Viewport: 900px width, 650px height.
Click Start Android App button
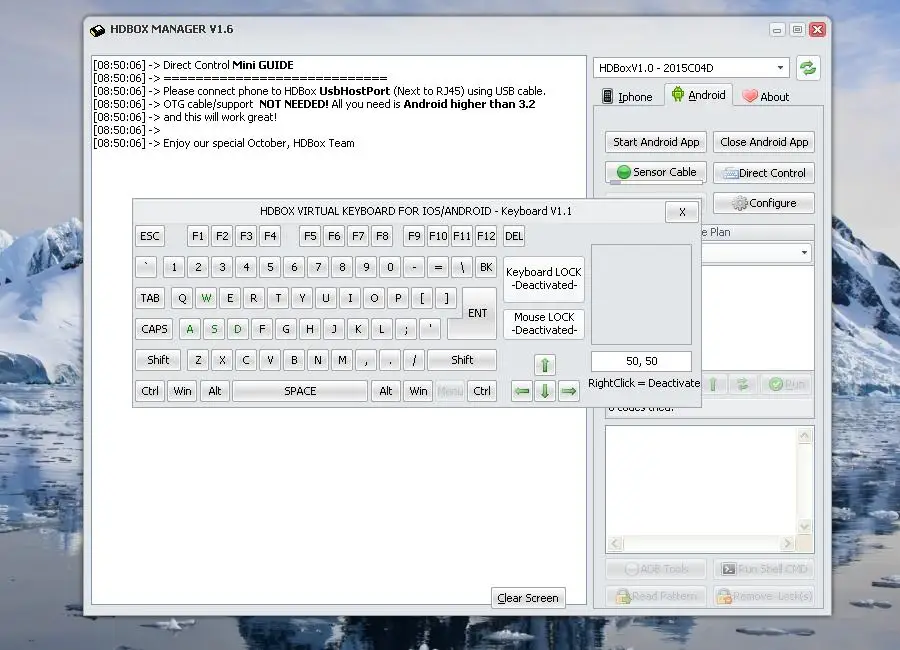click(x=655, y=142)
